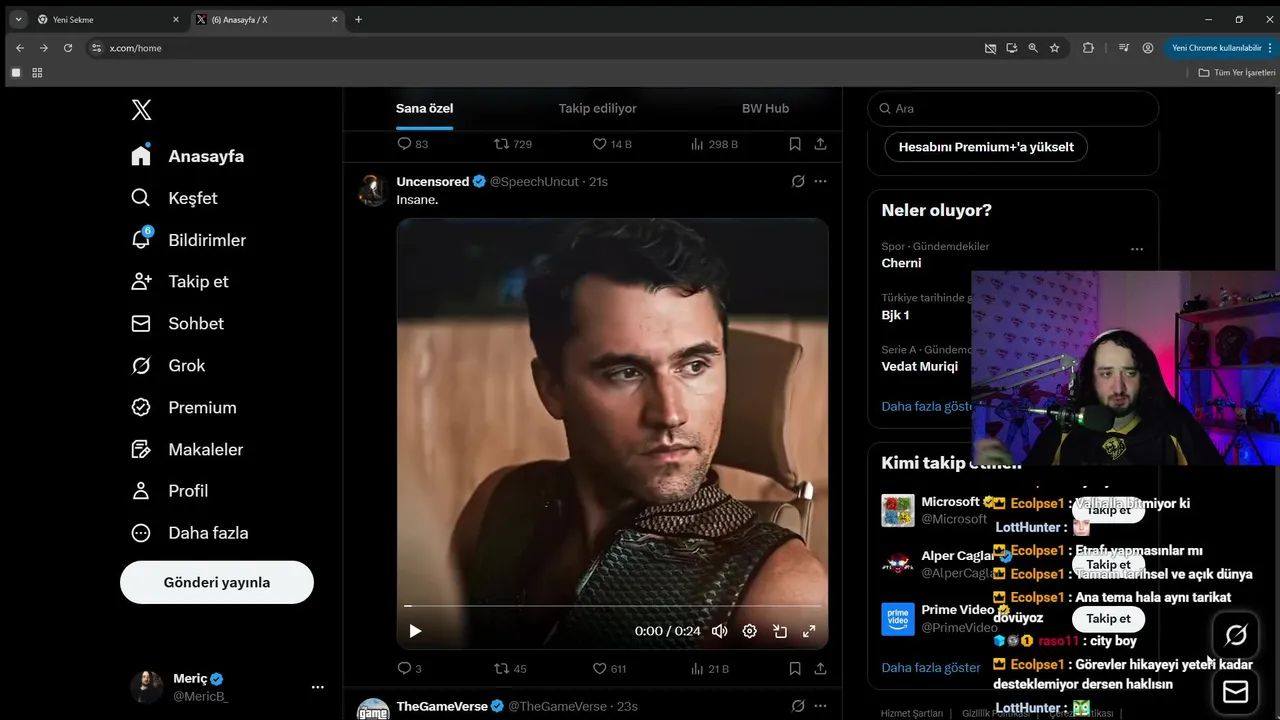Viewport: 1280px width, 720px height.
Task: Mute the video volume icon
Action: 719,631
